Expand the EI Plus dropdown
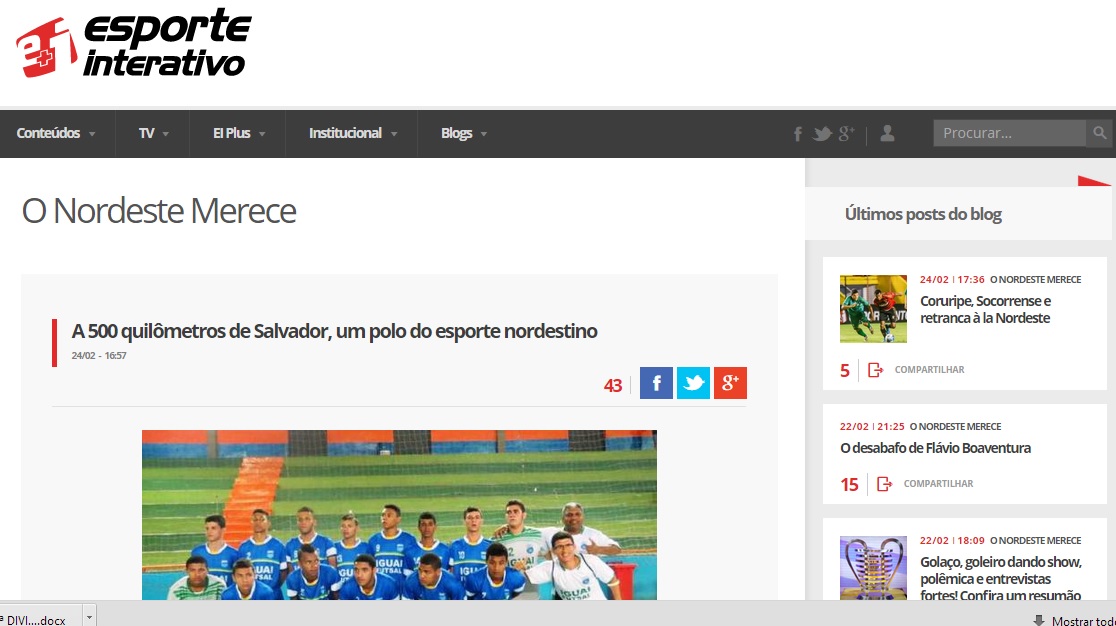The width and height of the screenshot is (1116, 626). click(238, 134)
